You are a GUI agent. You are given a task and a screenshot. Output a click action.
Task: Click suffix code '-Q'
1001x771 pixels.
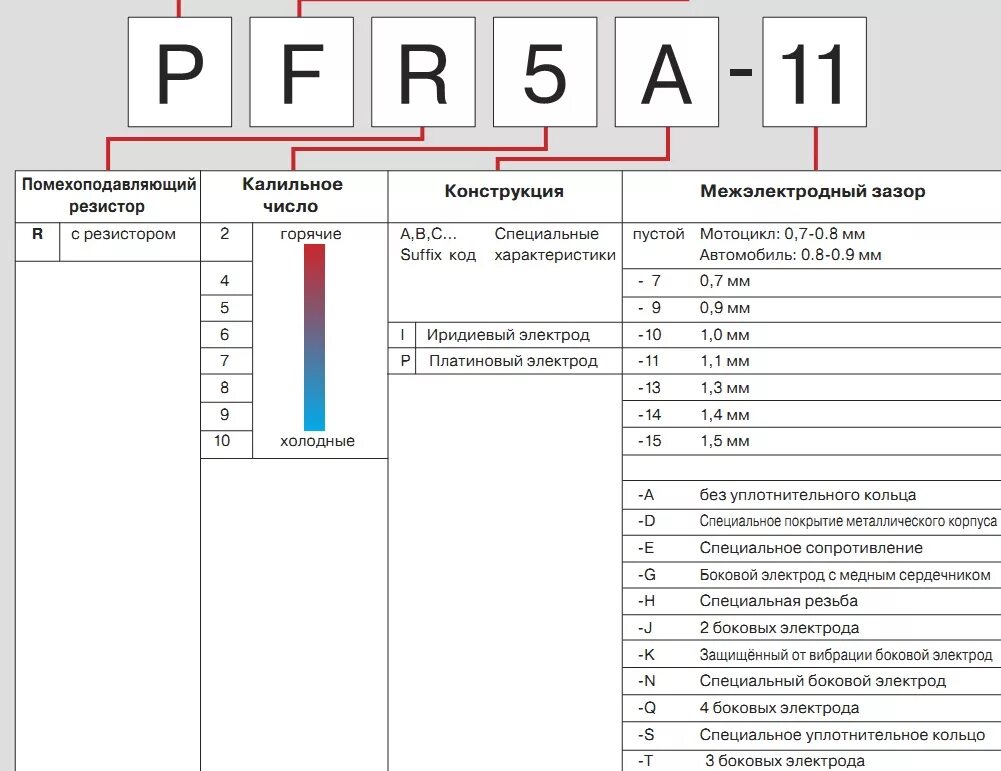point(647,708)
